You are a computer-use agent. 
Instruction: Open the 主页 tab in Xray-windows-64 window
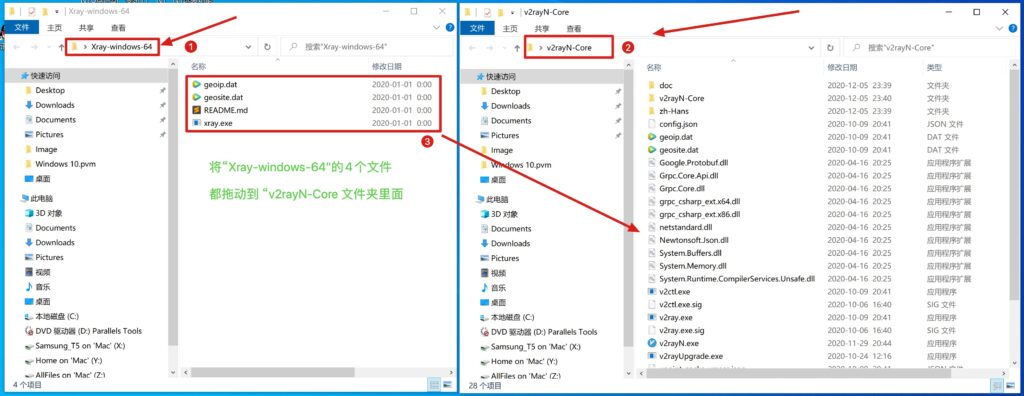[x=54, y=28]
